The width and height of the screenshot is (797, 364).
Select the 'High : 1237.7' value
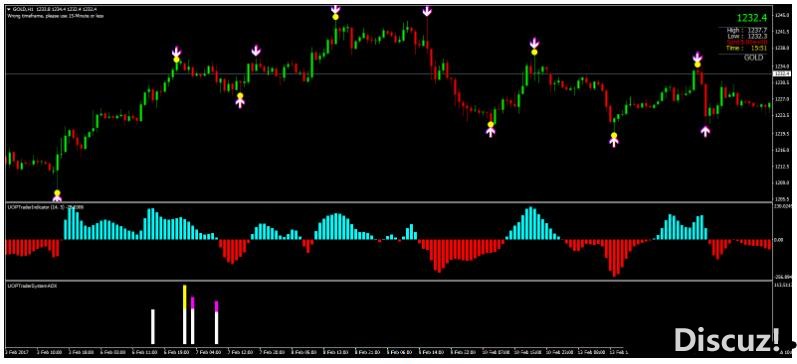(747, 31)
